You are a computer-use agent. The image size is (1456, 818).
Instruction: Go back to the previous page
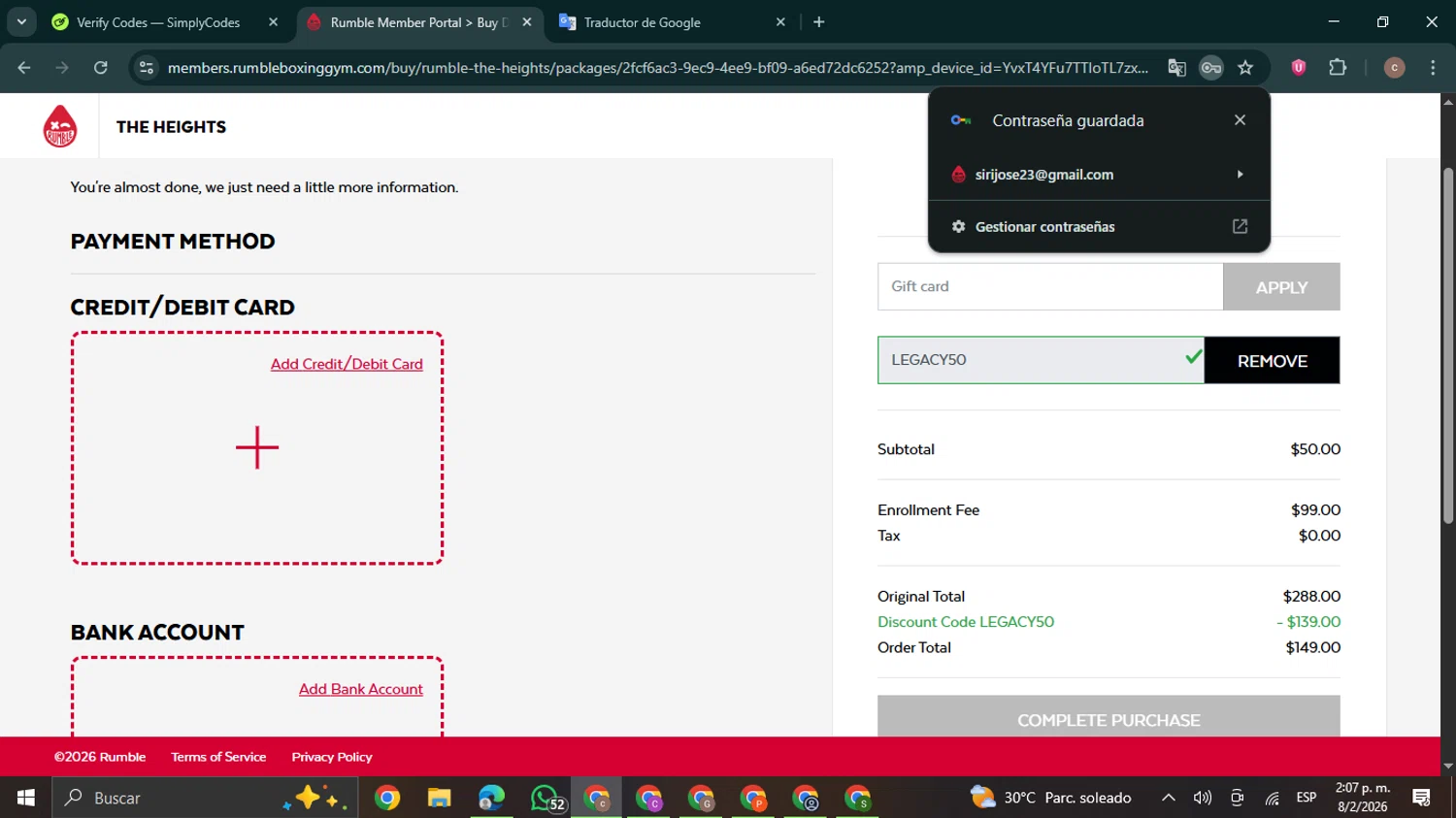(24, 67)
